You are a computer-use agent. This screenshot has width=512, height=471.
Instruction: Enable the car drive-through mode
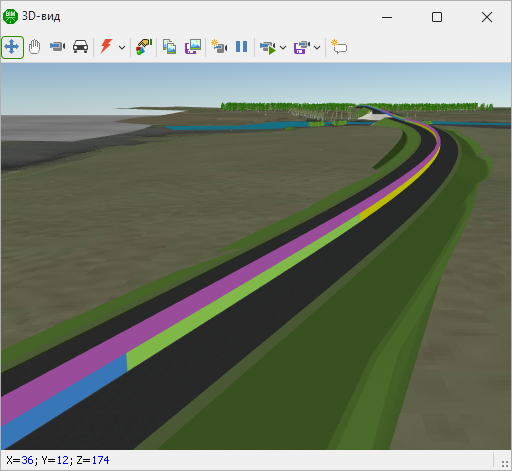coord(80,47)
